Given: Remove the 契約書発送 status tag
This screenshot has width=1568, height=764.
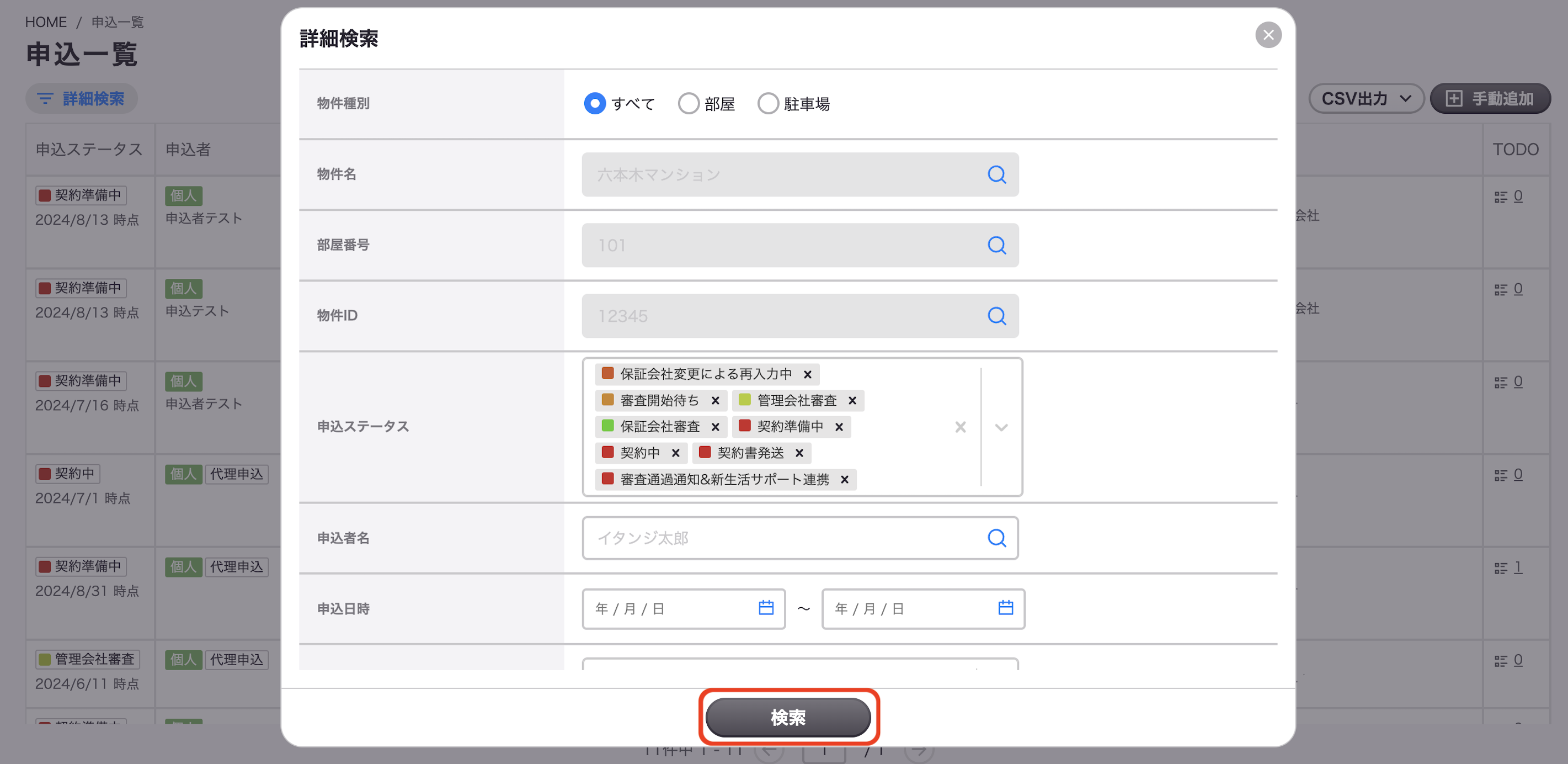Looking at the screenshot, I should 799,453.
